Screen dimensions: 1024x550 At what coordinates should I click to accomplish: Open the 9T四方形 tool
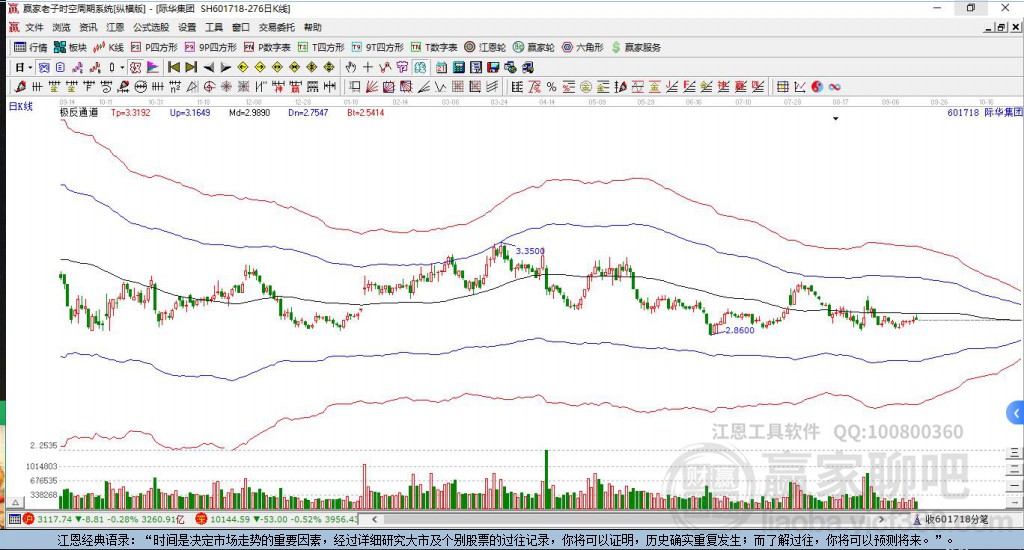coord(377,47)
